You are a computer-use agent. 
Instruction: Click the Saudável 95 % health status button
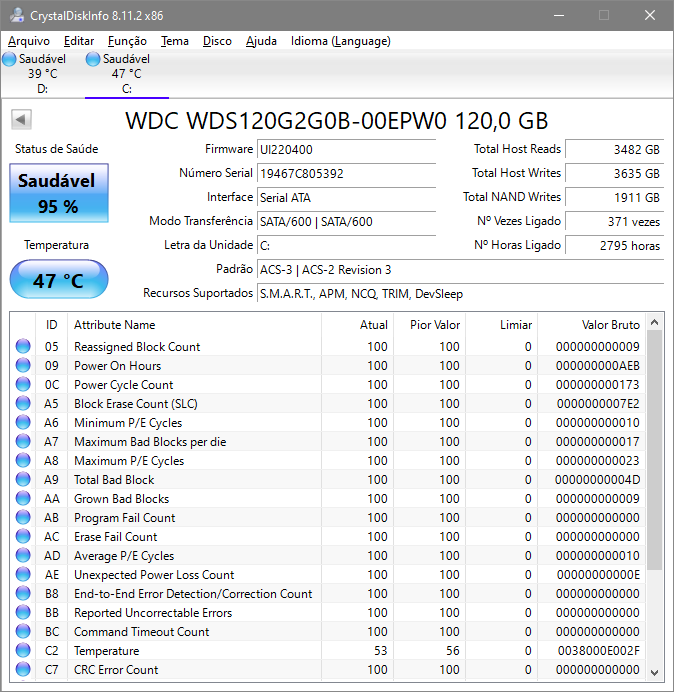pos(59,193)
